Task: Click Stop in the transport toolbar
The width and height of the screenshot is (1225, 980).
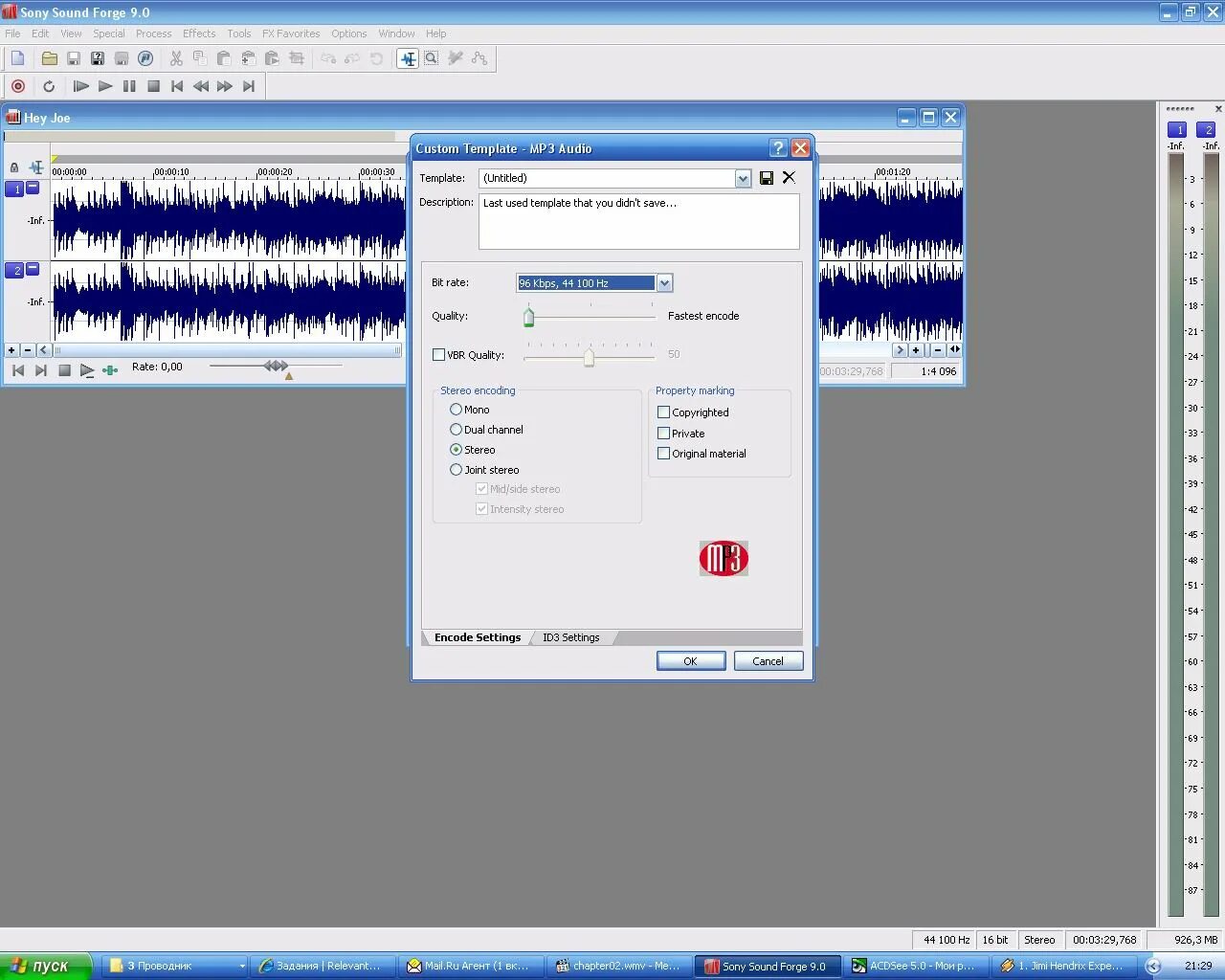Action: click(x=153, y=86)
